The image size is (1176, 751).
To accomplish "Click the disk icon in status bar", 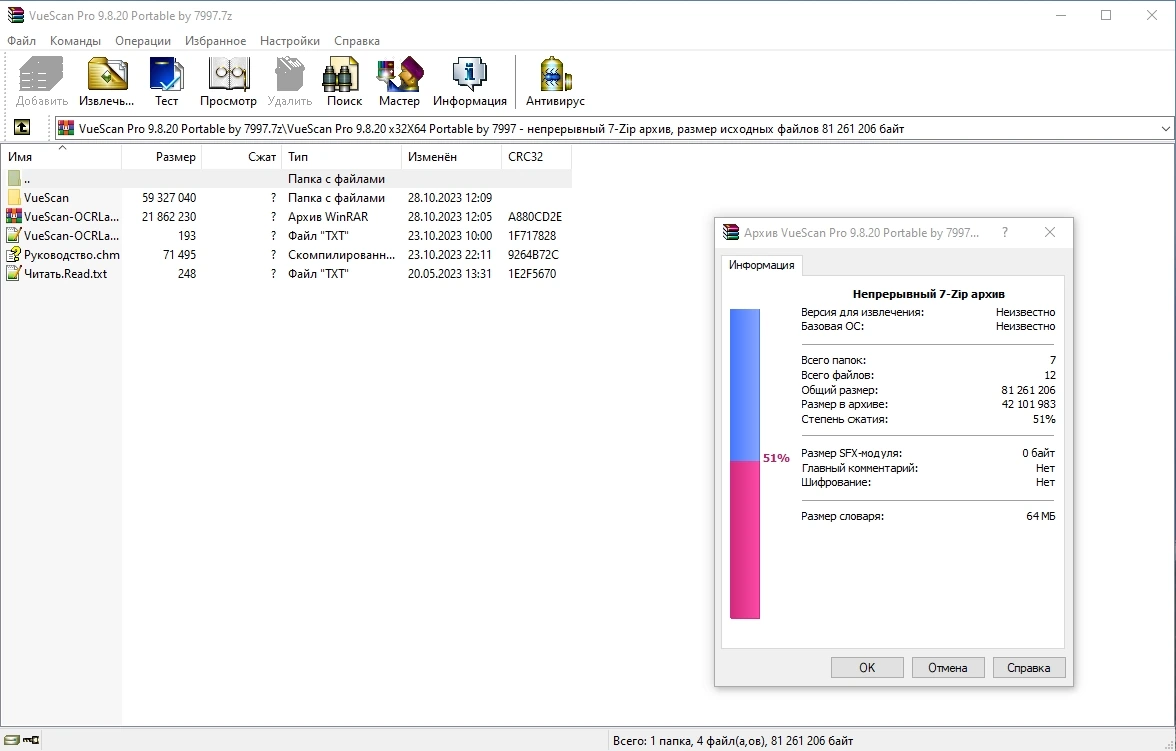I will click(12, 740).
